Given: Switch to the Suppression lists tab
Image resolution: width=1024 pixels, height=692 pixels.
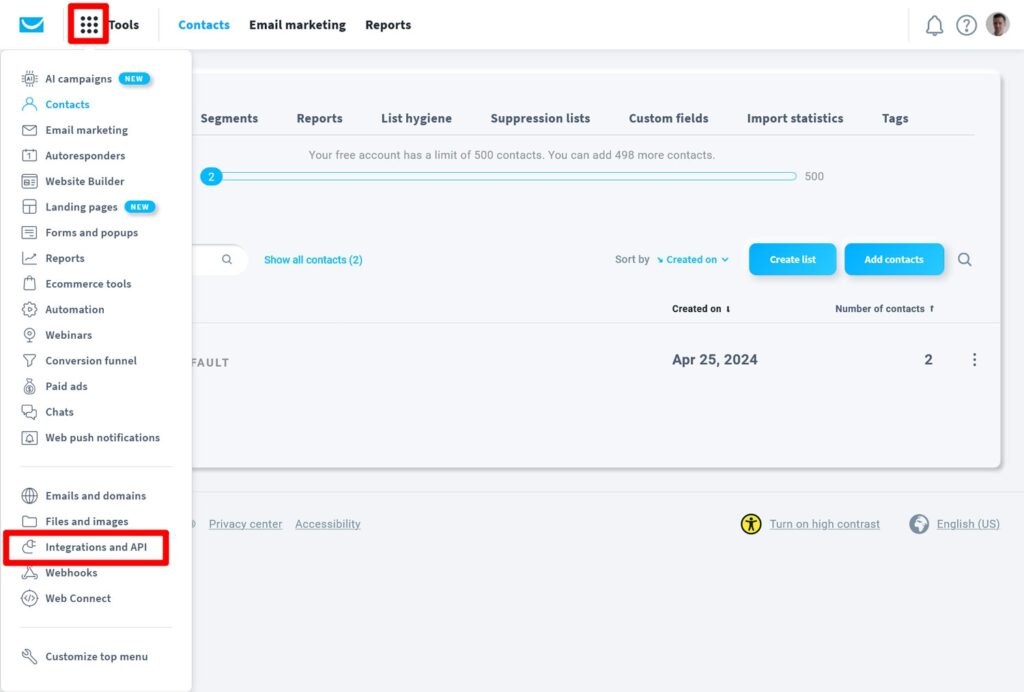Looking at the screenshot, I should tap(540, 118).
